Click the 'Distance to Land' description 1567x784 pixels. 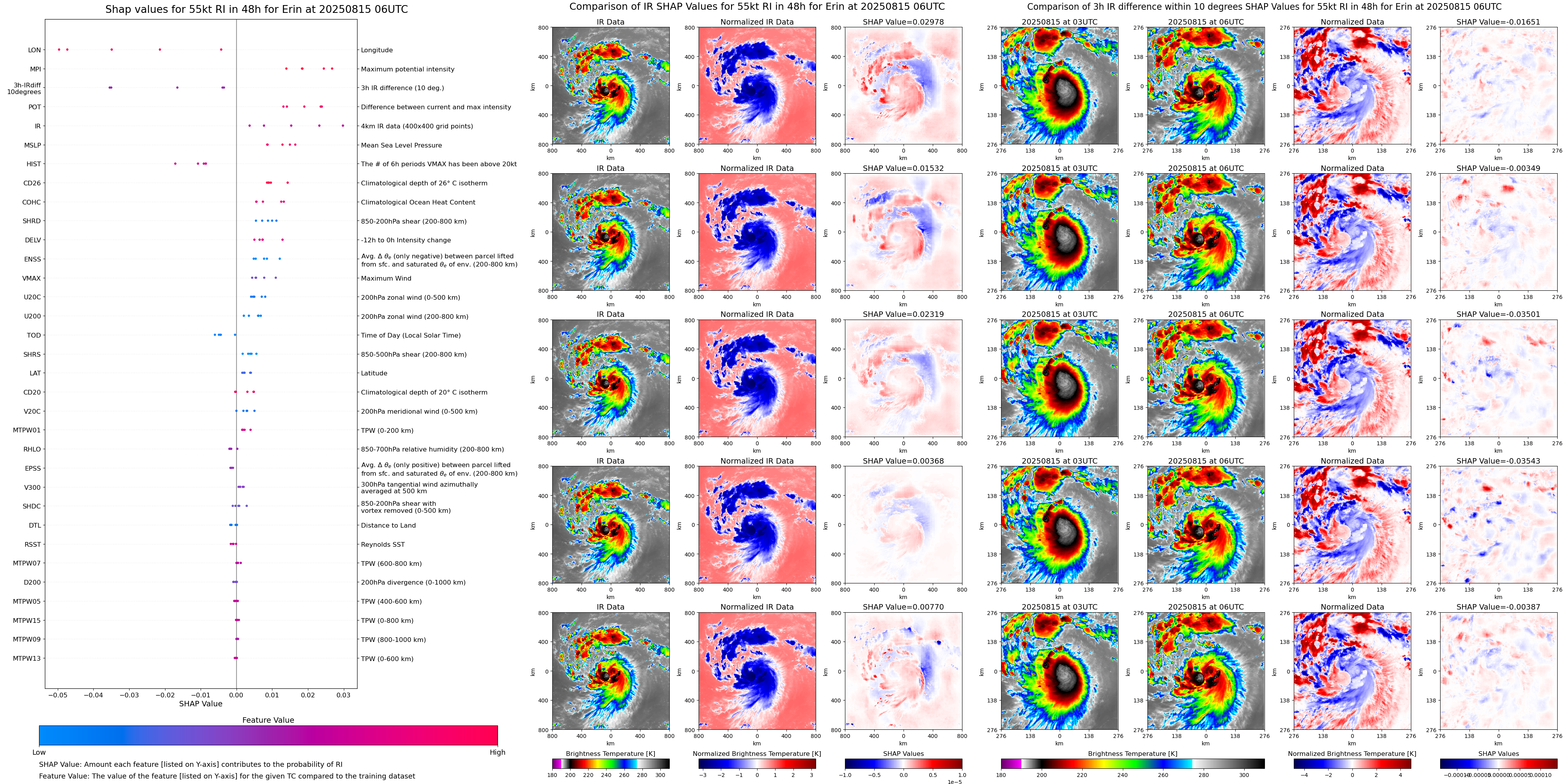[x=388, y=526]
